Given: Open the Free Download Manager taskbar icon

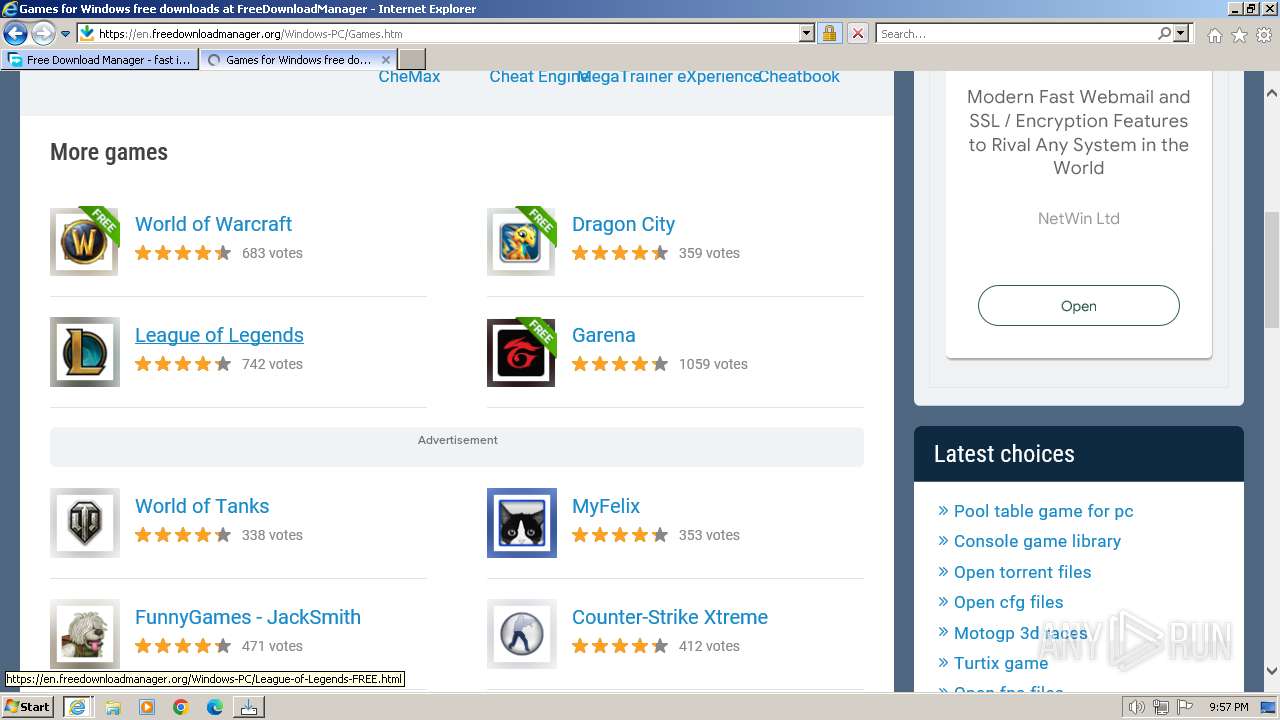Looking at the screenshot, I should click(x=248, y=707).
